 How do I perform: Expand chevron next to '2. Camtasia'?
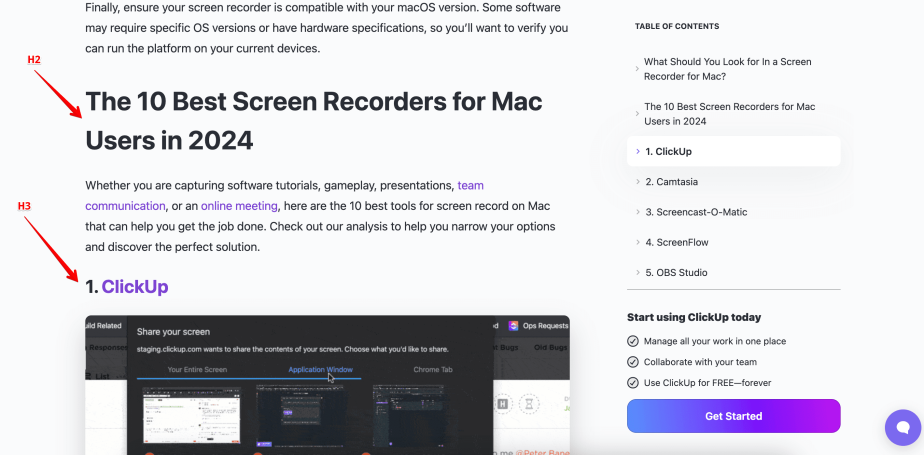coord(637,182)
